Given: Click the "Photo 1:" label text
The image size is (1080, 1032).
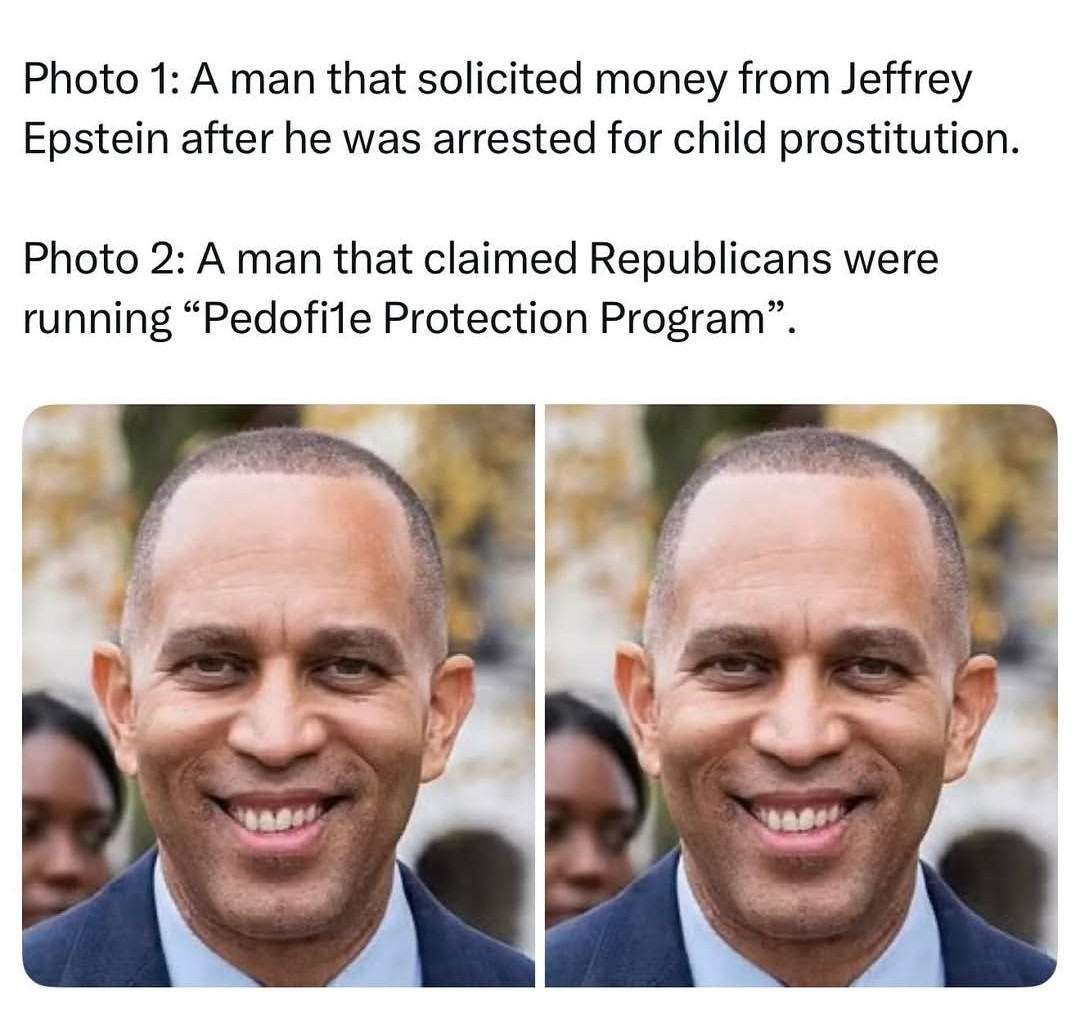Looking at the screenshot, I should (102, 79).
